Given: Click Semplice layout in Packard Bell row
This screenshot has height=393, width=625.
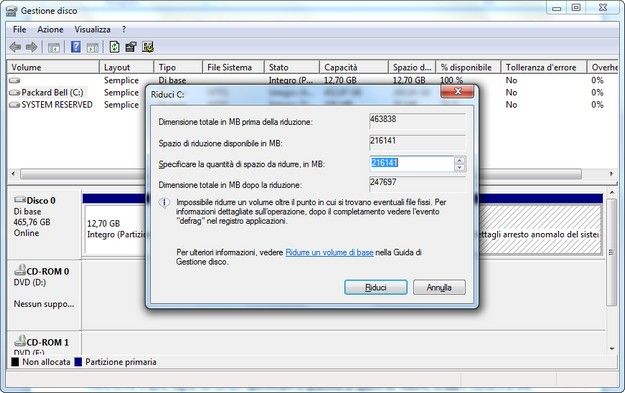Looking at the screenshot, I should pyautogui.click(x=121, y=92).
